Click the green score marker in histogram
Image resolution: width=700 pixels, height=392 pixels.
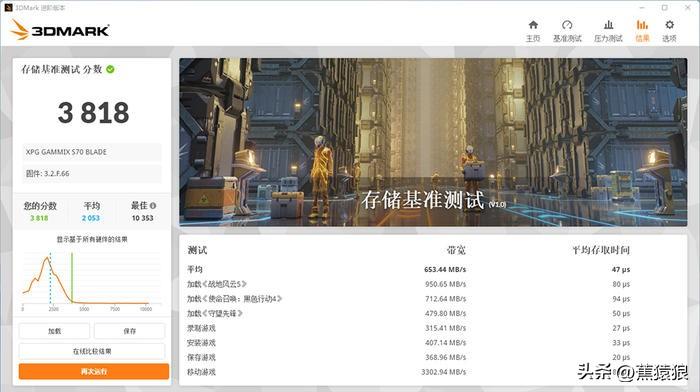coord(72,278)
